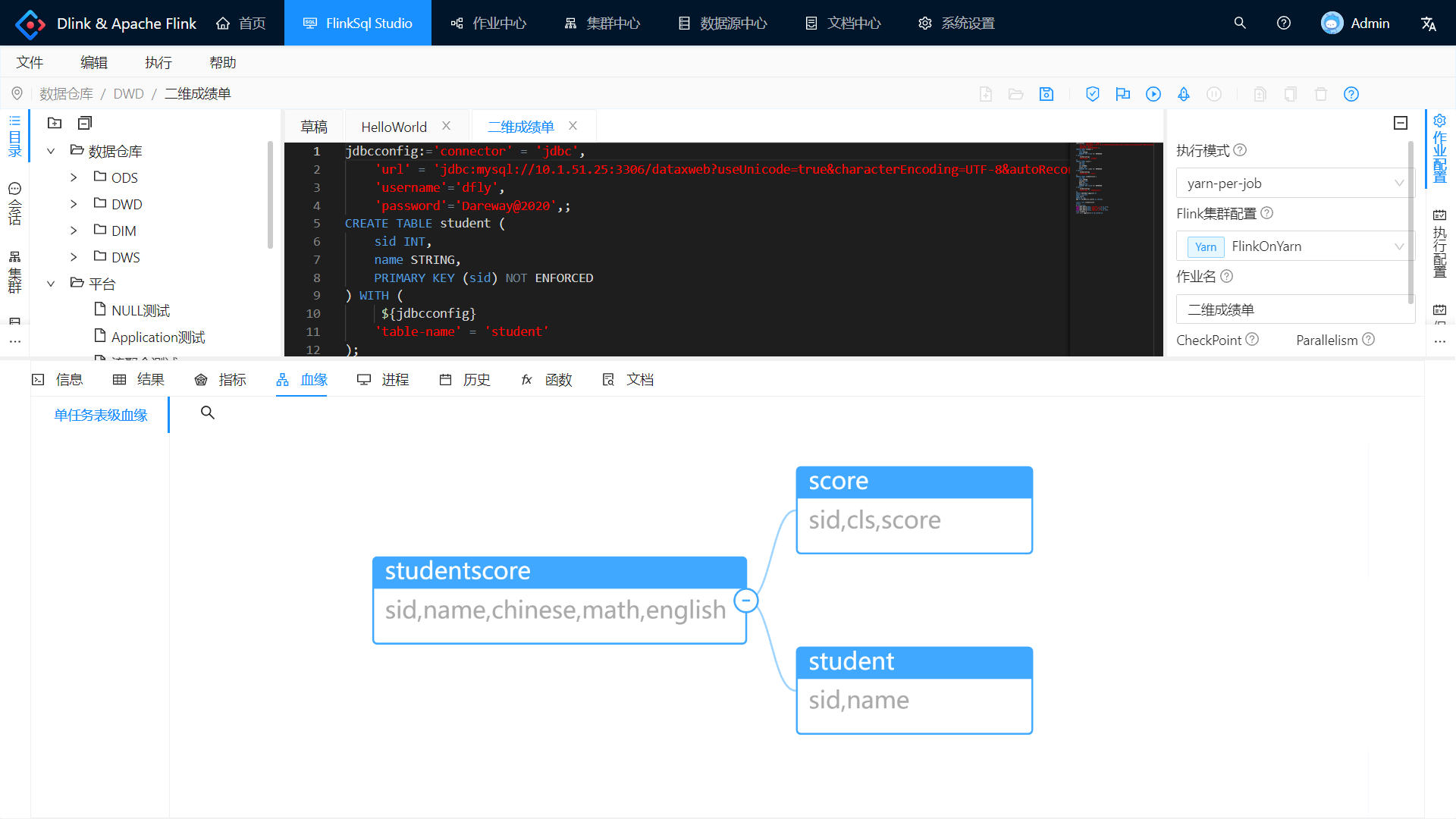Viewport: 1456px width, 819px height.
Task: Click the shield syntax check icon
Action: click(1092, 94)
